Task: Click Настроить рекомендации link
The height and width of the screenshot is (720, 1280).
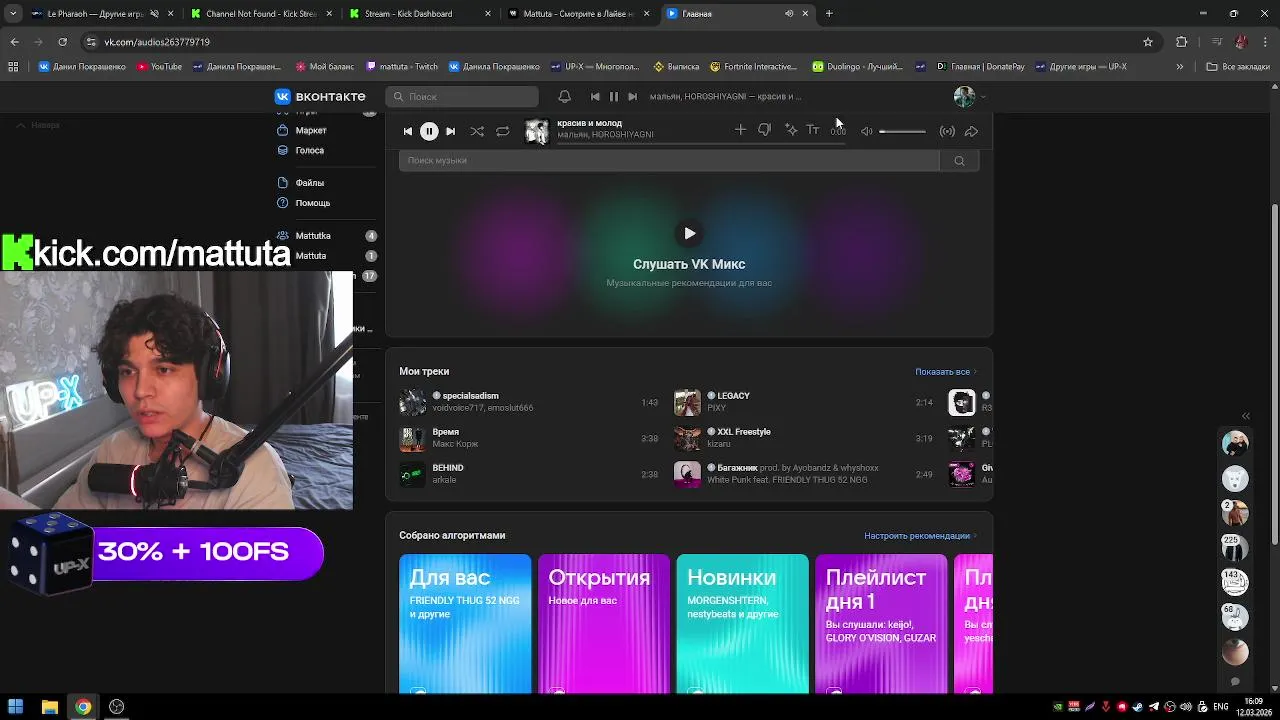Action: pyautogui.click(x=920, y=536)
